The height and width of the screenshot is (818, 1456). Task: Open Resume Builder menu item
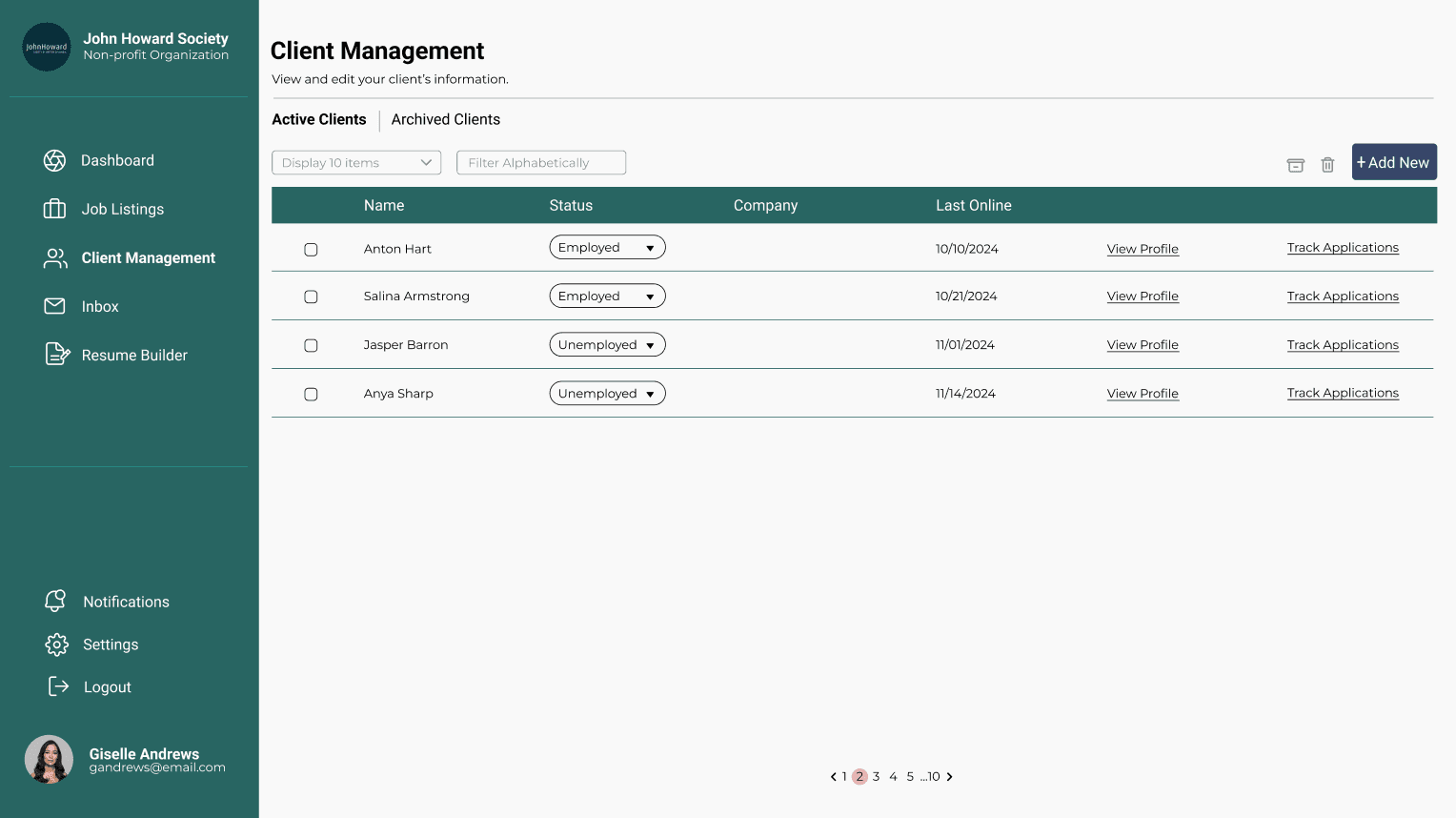coord(134,355)
